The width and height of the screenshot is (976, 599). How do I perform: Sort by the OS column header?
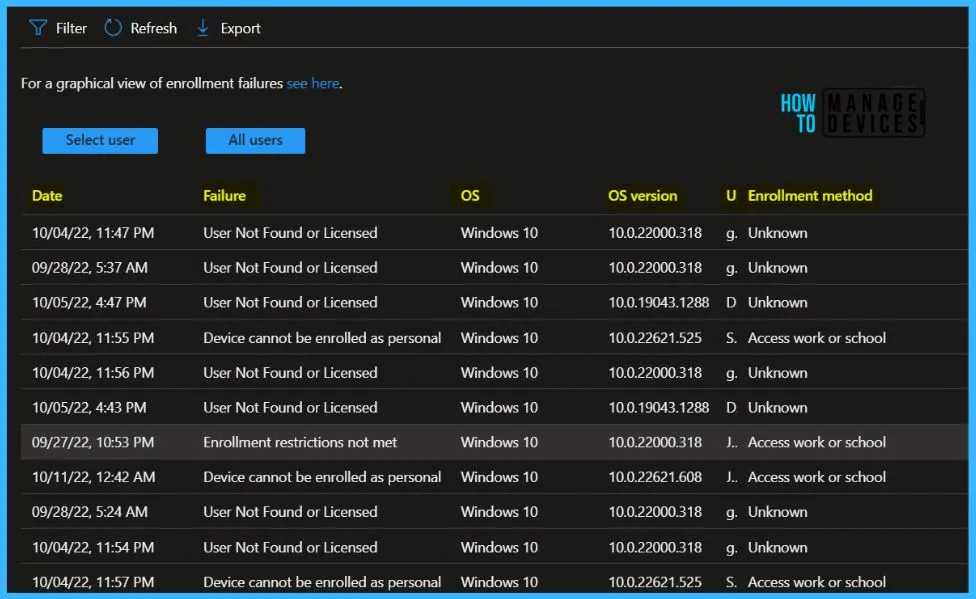pos(470,196)
